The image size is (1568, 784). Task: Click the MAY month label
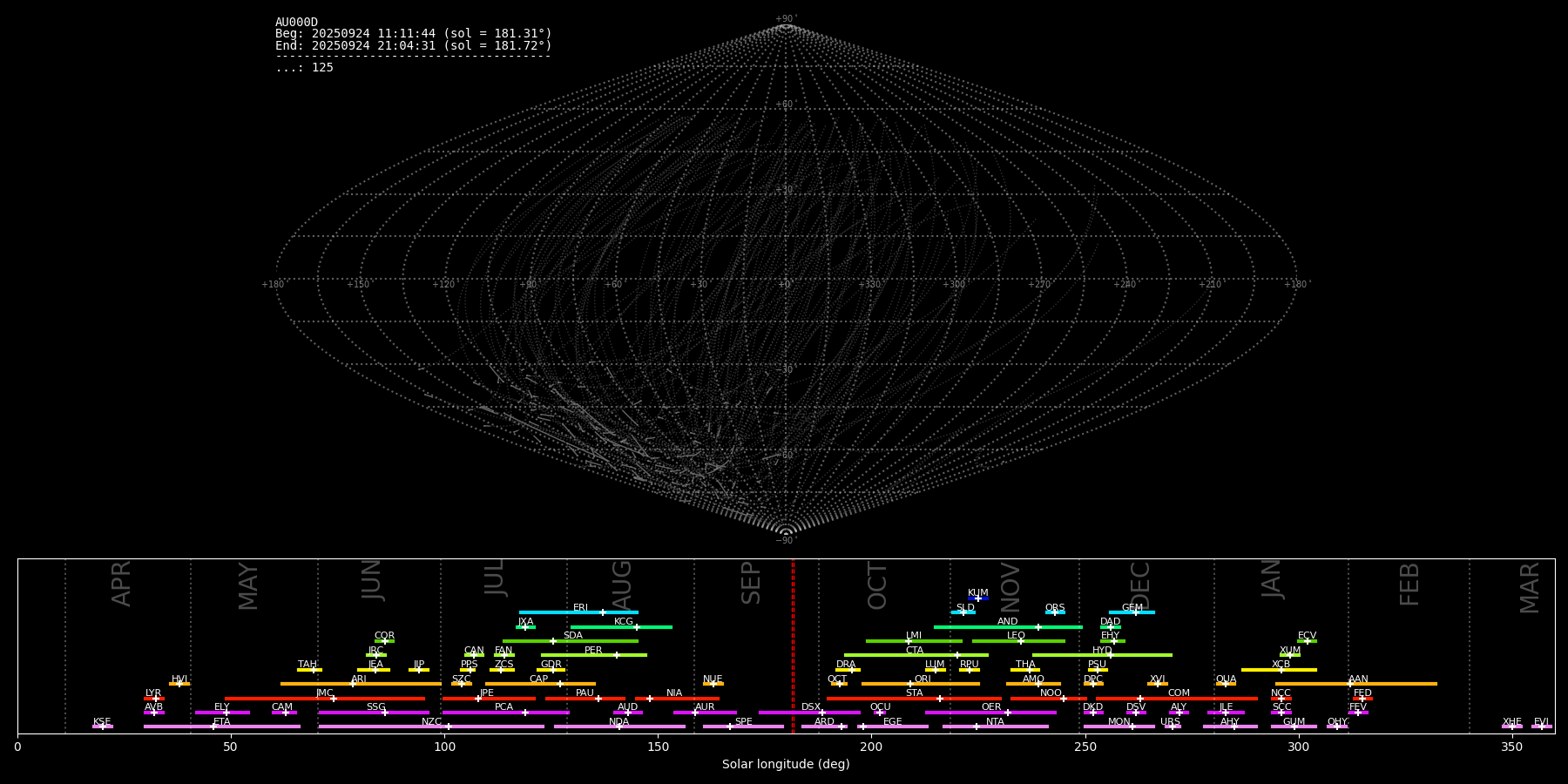pos(248,586)
